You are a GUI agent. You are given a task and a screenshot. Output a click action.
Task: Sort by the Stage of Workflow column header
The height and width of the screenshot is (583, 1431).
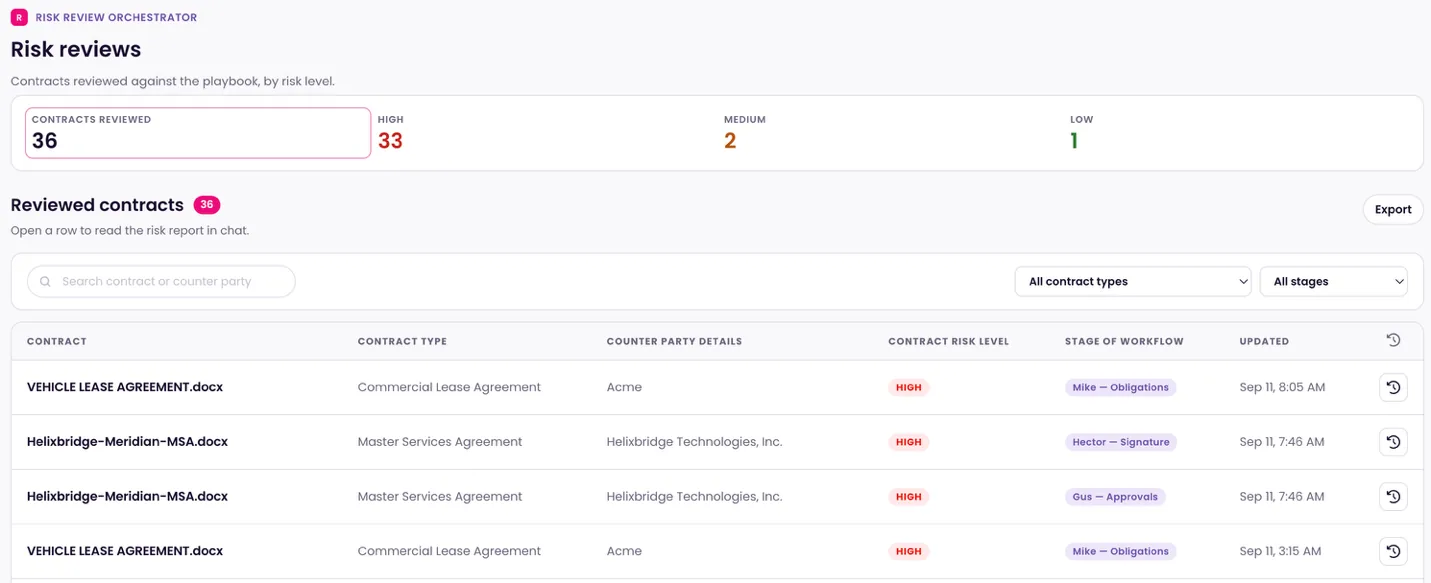coord(1124,341)
